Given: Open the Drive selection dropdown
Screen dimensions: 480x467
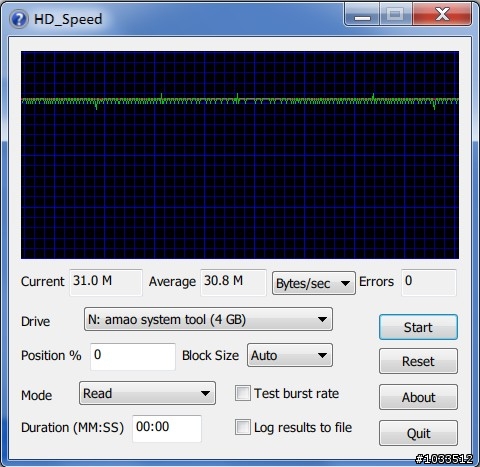Looking at the screenshot, I should point(208,319).
